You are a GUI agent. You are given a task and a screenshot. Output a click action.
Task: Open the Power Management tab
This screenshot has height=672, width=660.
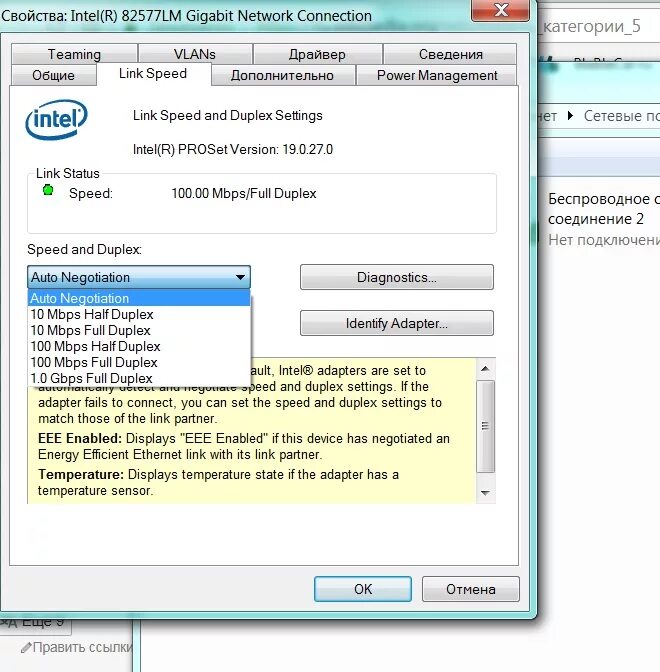(437, 75)
